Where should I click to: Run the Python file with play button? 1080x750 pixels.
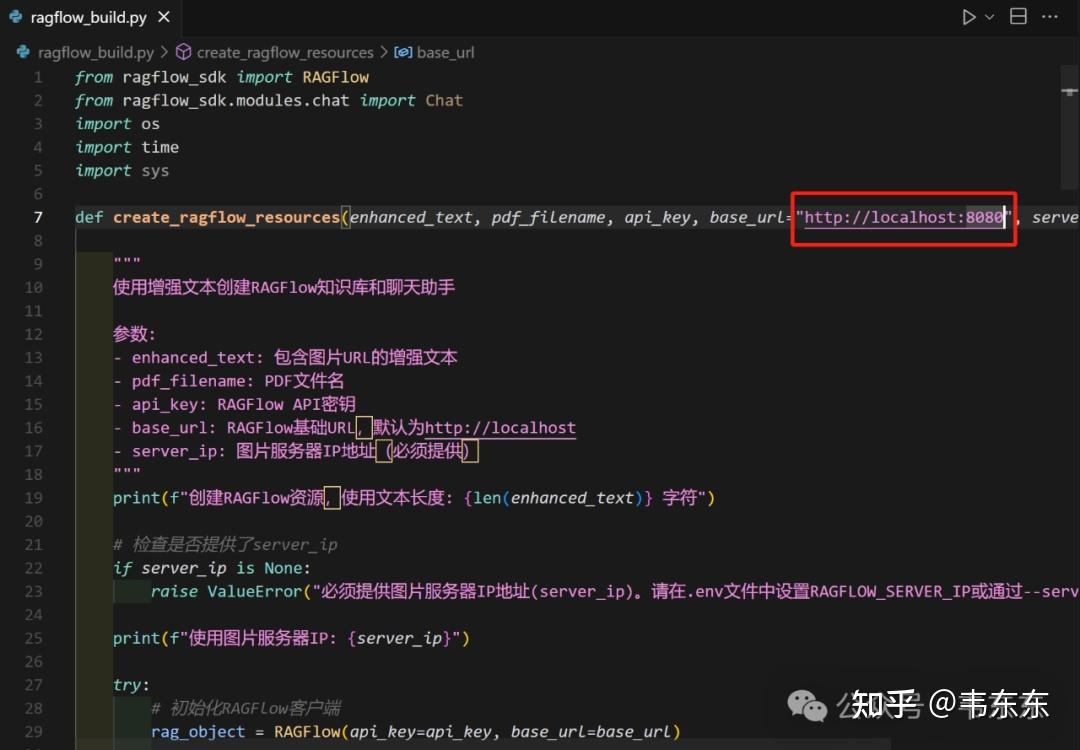point(969,17)
